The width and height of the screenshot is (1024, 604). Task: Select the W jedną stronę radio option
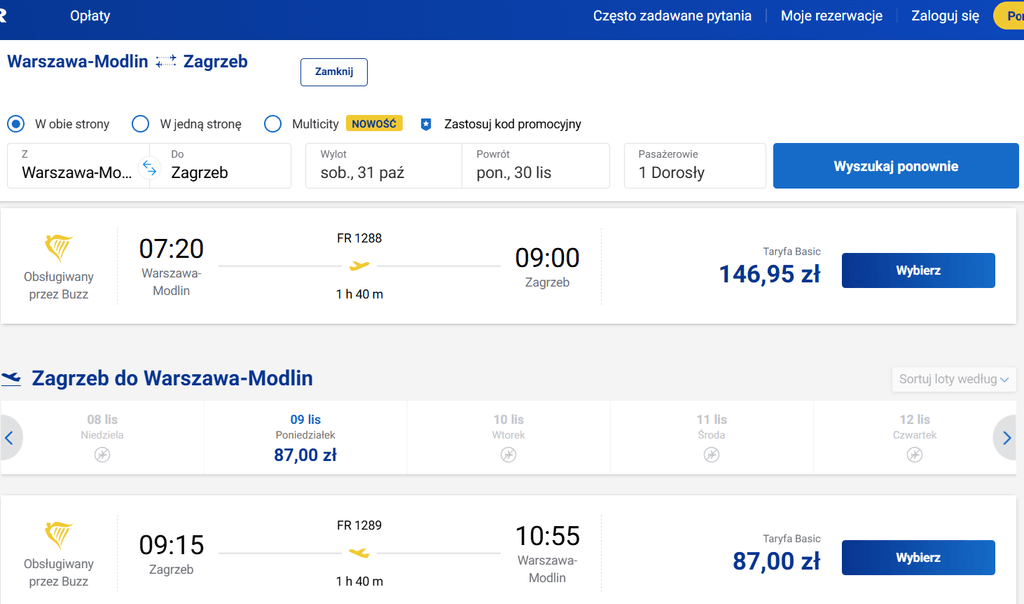tap(140, 124)
